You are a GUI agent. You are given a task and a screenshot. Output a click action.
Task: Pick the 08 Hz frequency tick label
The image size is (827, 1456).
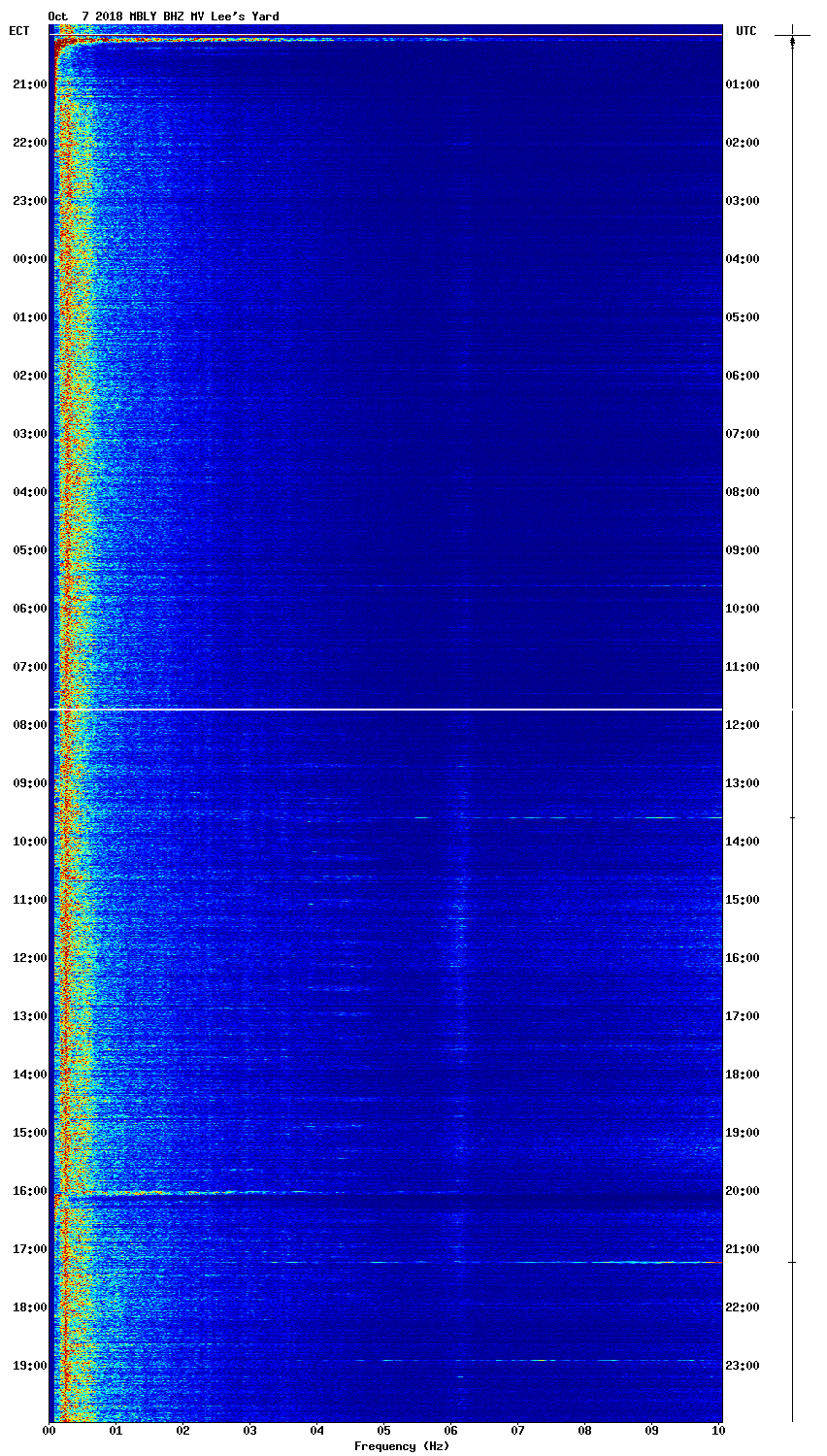[585, 1431]
